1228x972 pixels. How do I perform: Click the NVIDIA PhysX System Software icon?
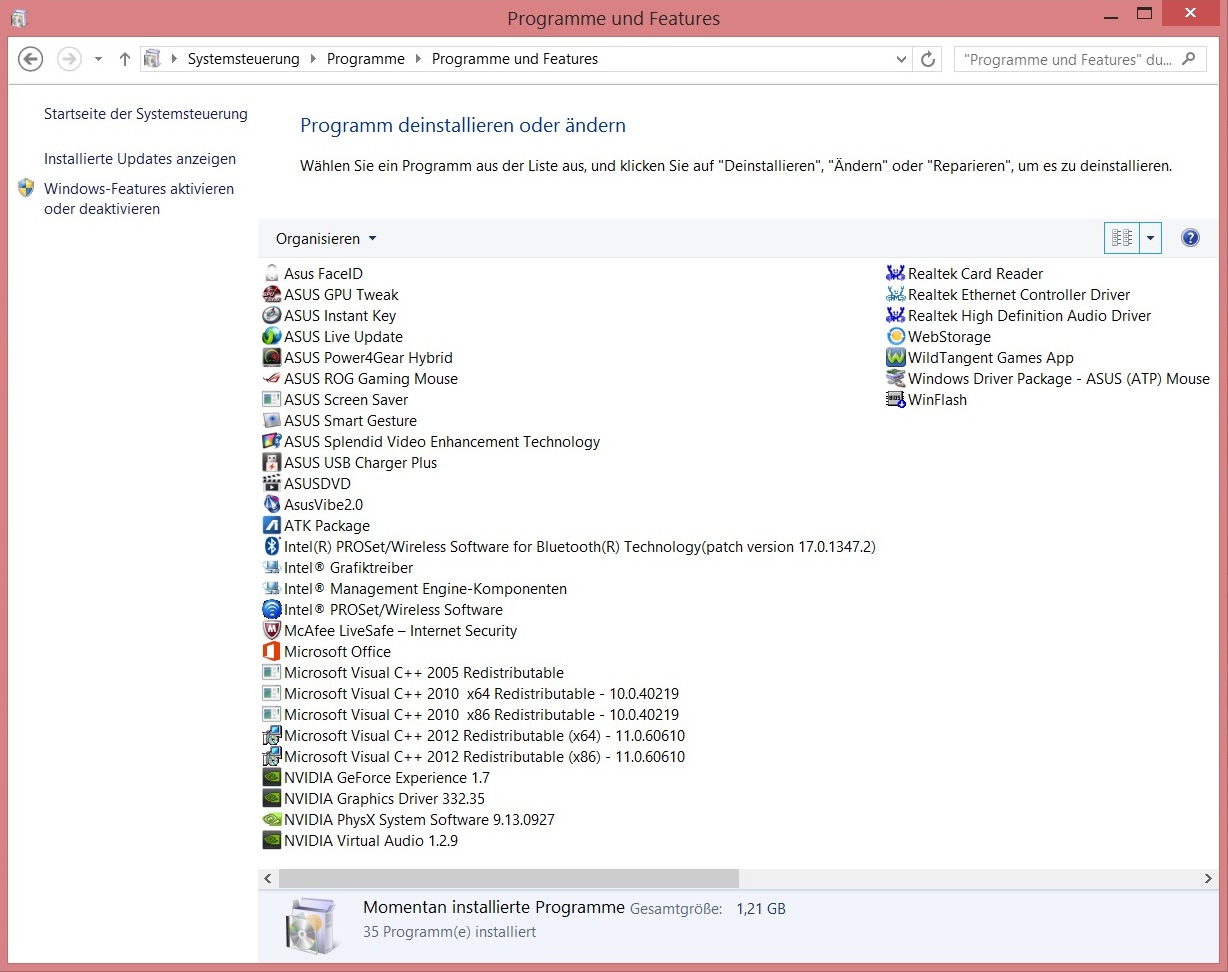pos(272,819)
